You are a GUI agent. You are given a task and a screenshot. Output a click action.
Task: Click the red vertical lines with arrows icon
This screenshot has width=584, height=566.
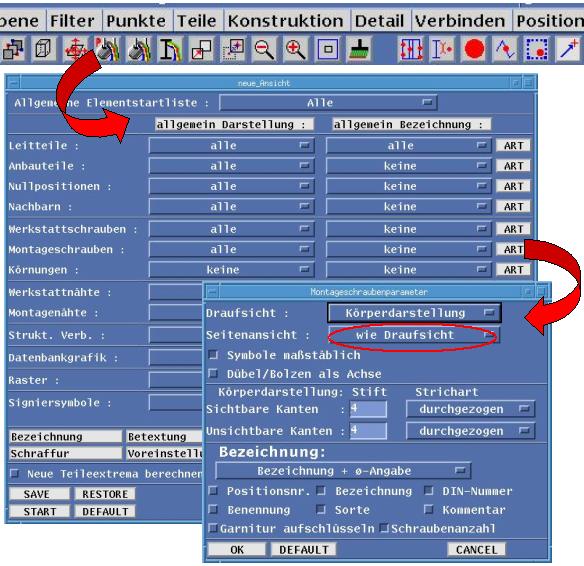[411, 49]
